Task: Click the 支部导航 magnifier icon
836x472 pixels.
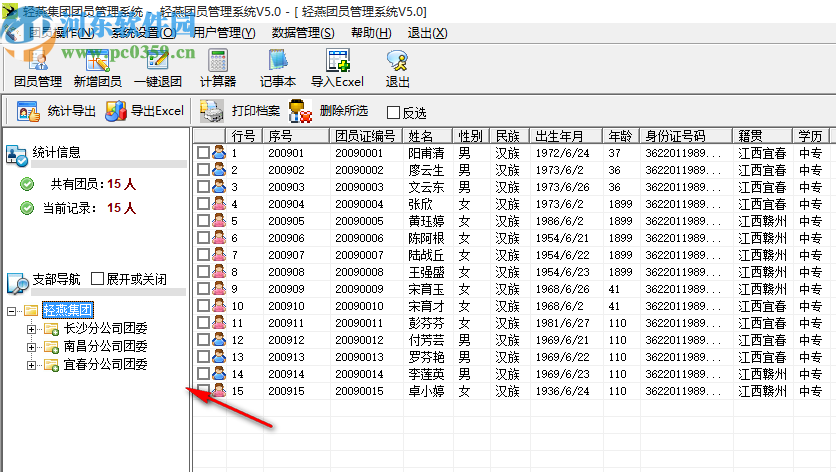Action: [x=18, y=283]
